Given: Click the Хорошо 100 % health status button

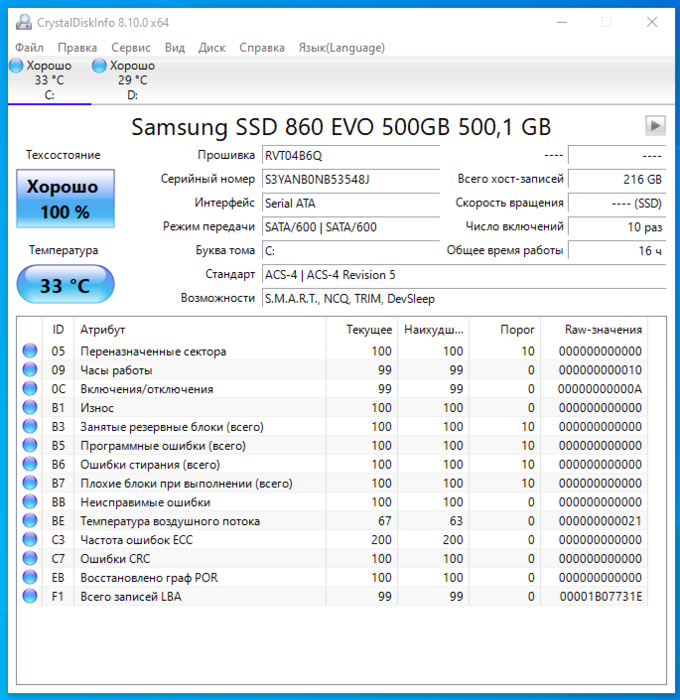Looking at the screenshot, I should coord(65,199).
